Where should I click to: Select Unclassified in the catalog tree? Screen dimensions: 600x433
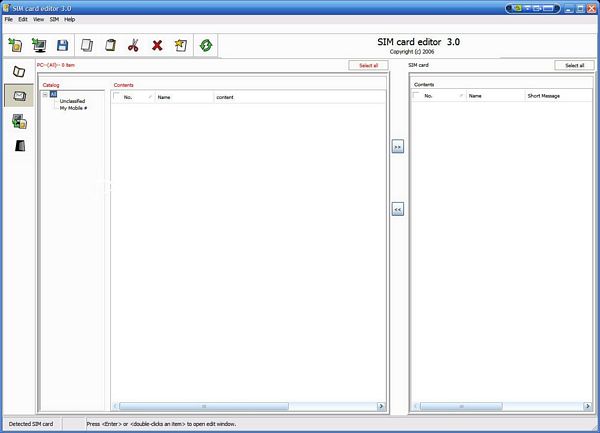[x=72, y=101]
